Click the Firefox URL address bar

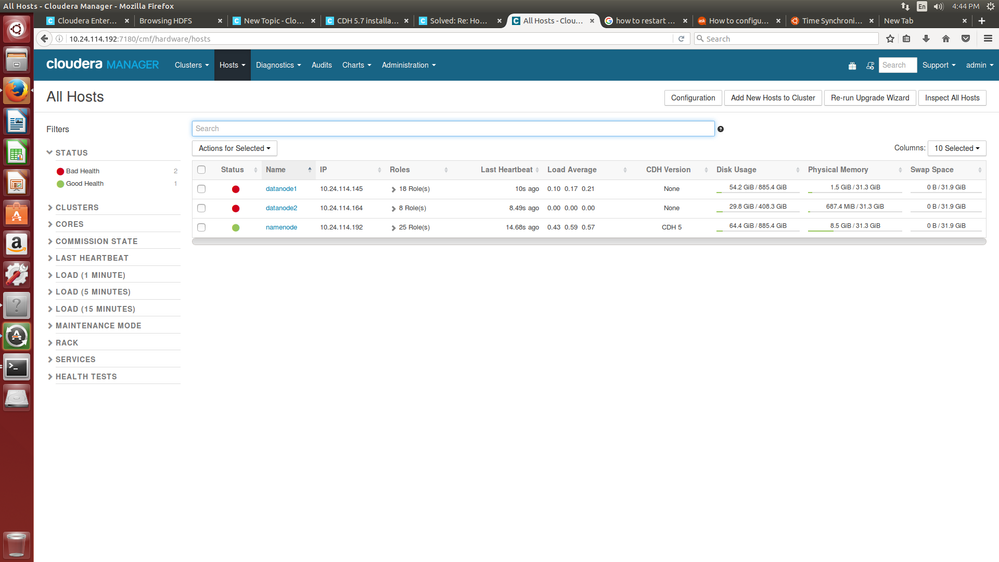point(370,39)
